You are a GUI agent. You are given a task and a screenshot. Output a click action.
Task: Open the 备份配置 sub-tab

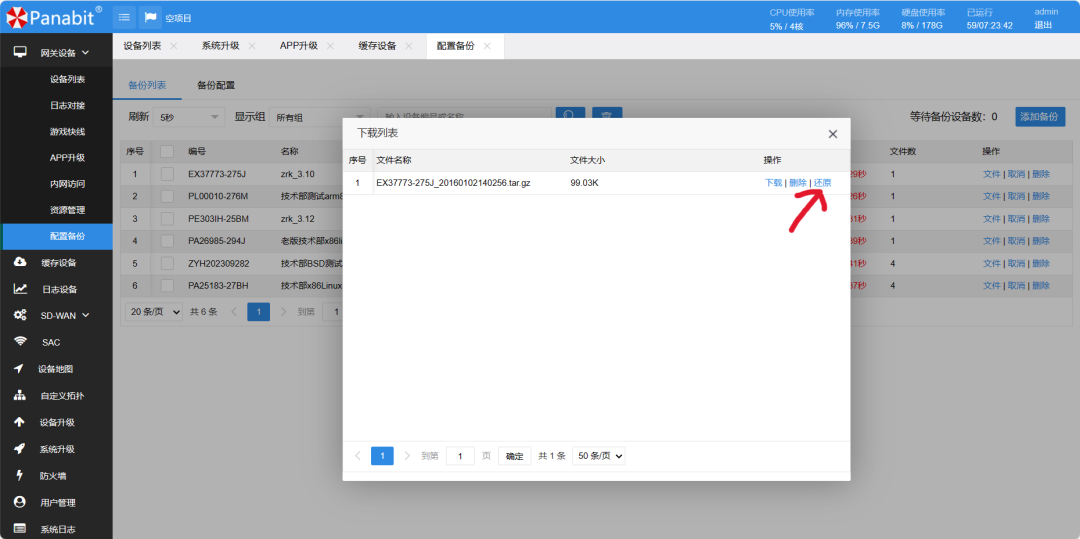[x=216, y=86]
